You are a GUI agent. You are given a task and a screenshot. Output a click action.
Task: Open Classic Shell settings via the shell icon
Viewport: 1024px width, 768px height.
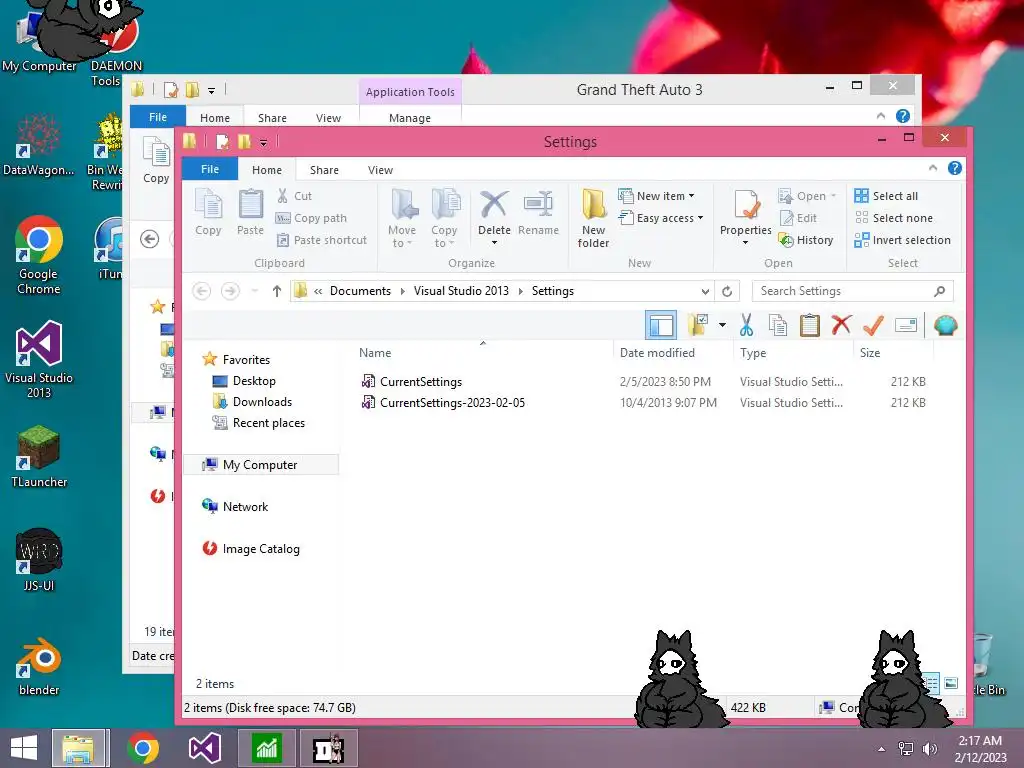[945, 325]
